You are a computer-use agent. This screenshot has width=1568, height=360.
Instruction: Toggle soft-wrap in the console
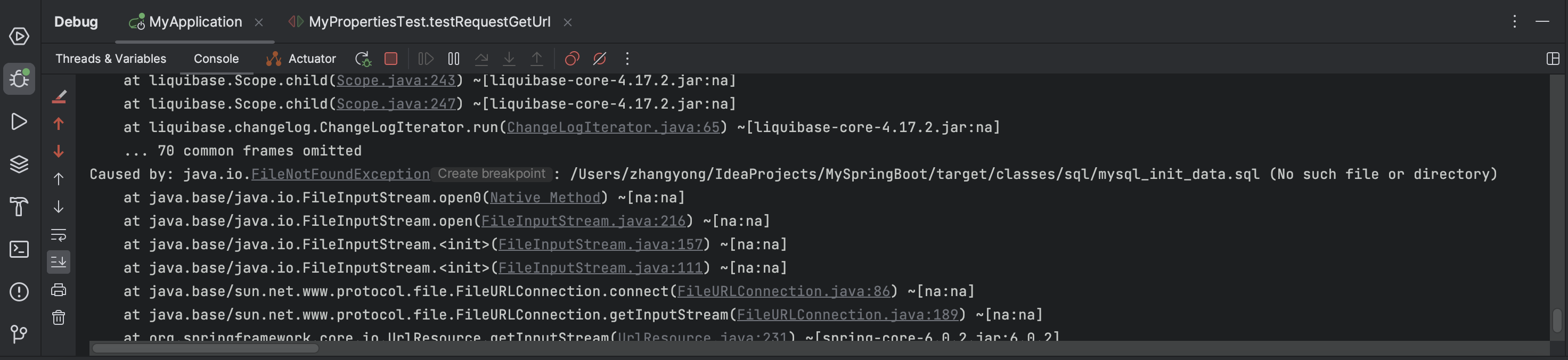[59, 236]
